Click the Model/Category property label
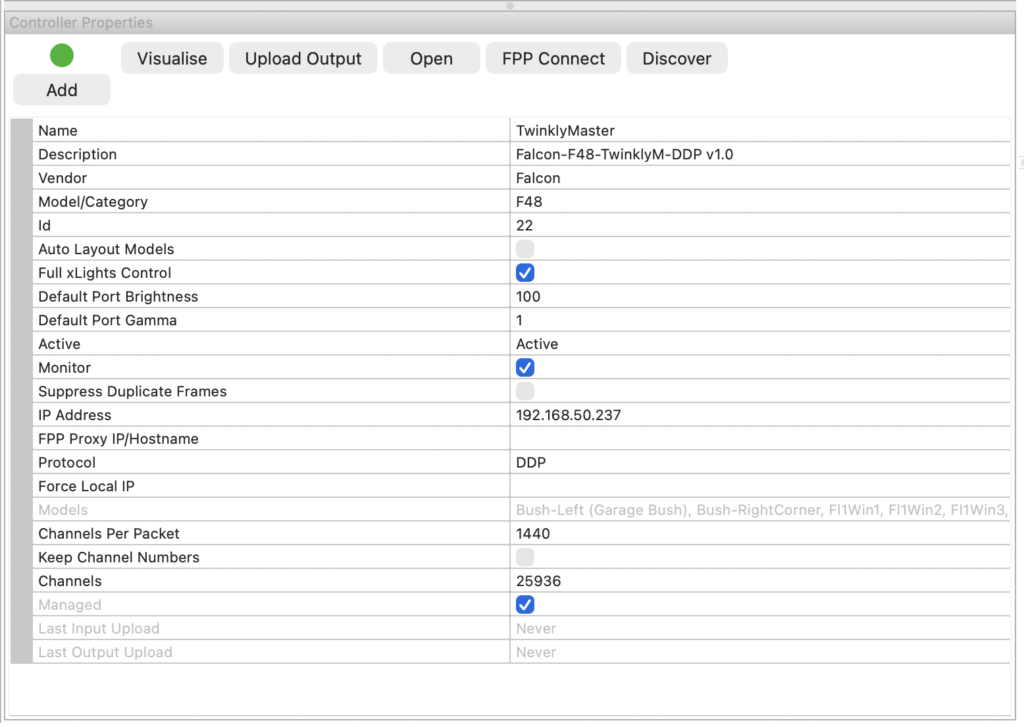The height and width of the screenshot is (727, 1024). (x=93, y=202)
